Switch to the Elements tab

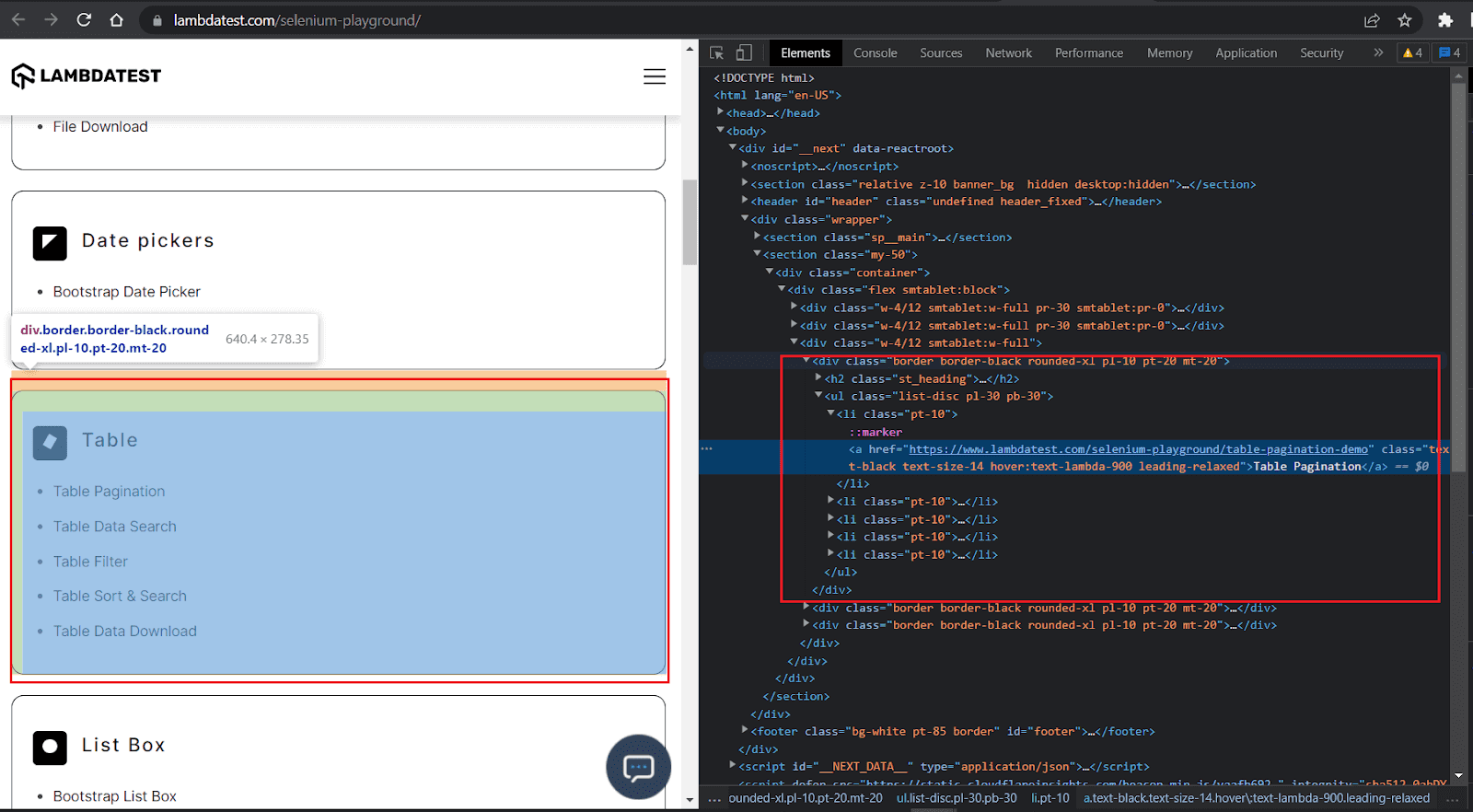click(806, 52)
